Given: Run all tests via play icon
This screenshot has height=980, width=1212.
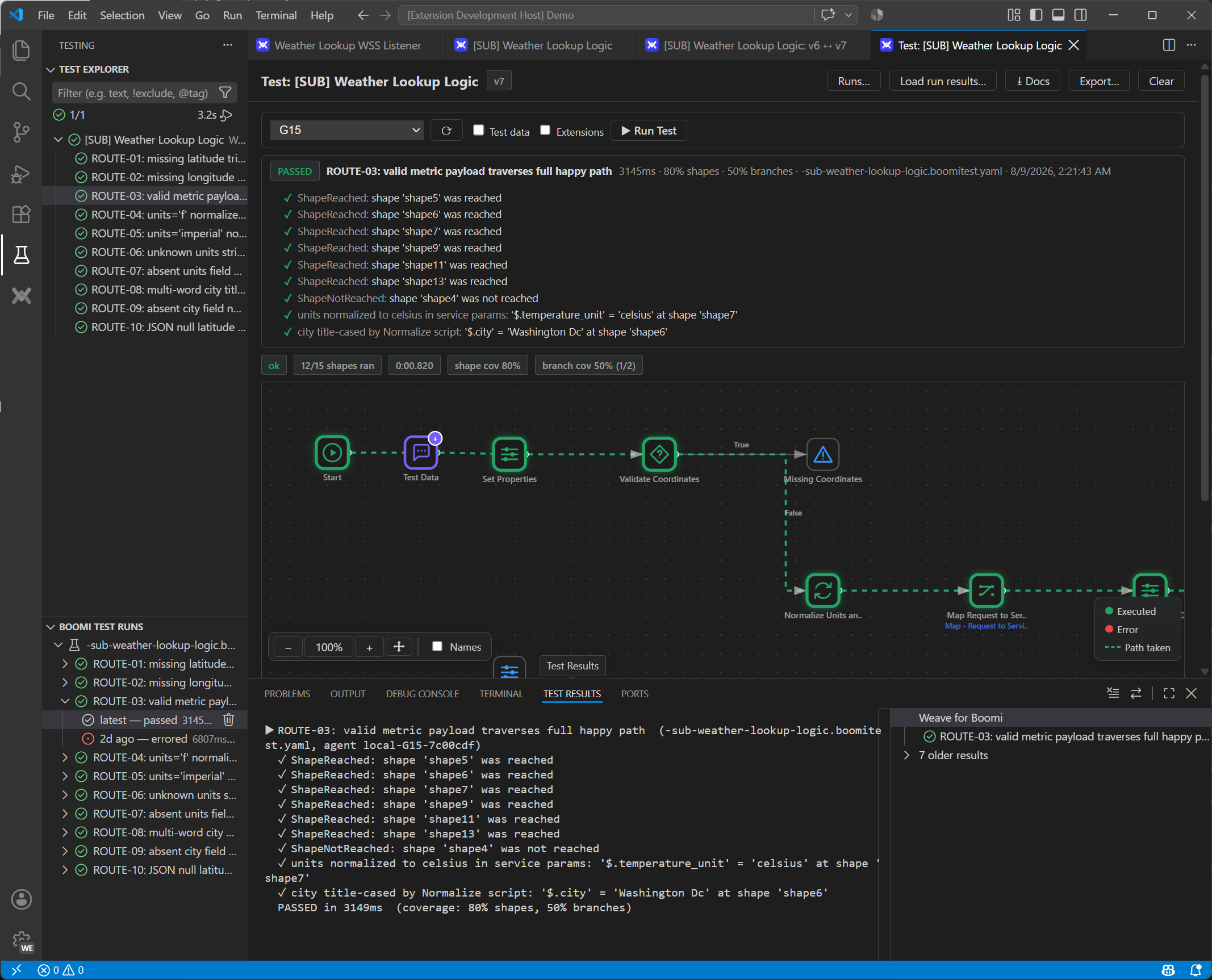Looking at the screenshot, I should click(x=227, y=115).
